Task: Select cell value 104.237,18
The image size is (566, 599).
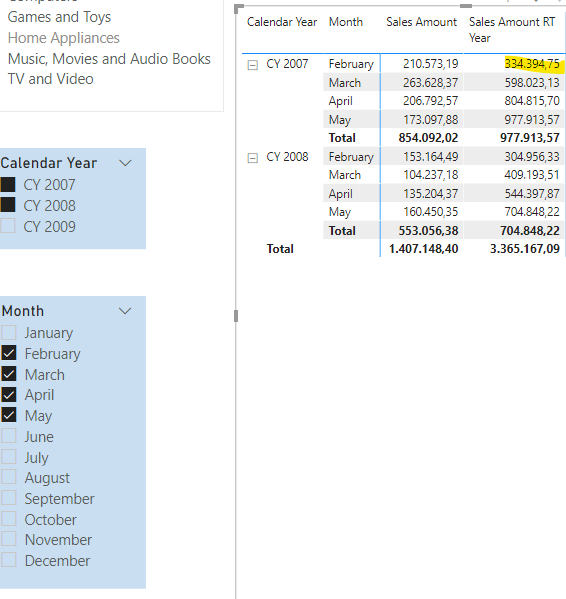Action: coord(430,175)
